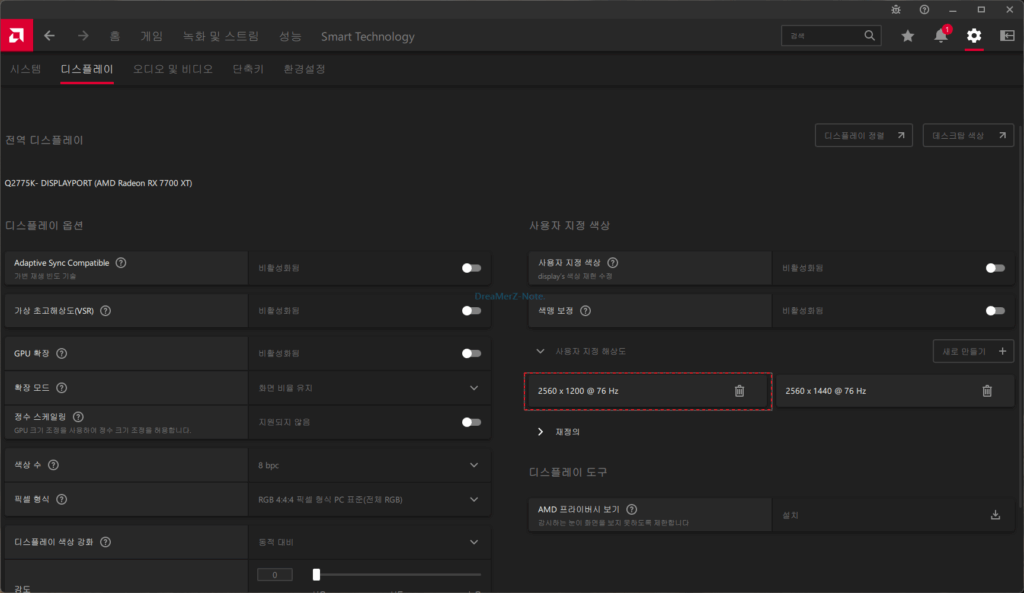Open 색상 수 dropdown showing 8 bpc

pyautogui.click(x=369, y=465)
